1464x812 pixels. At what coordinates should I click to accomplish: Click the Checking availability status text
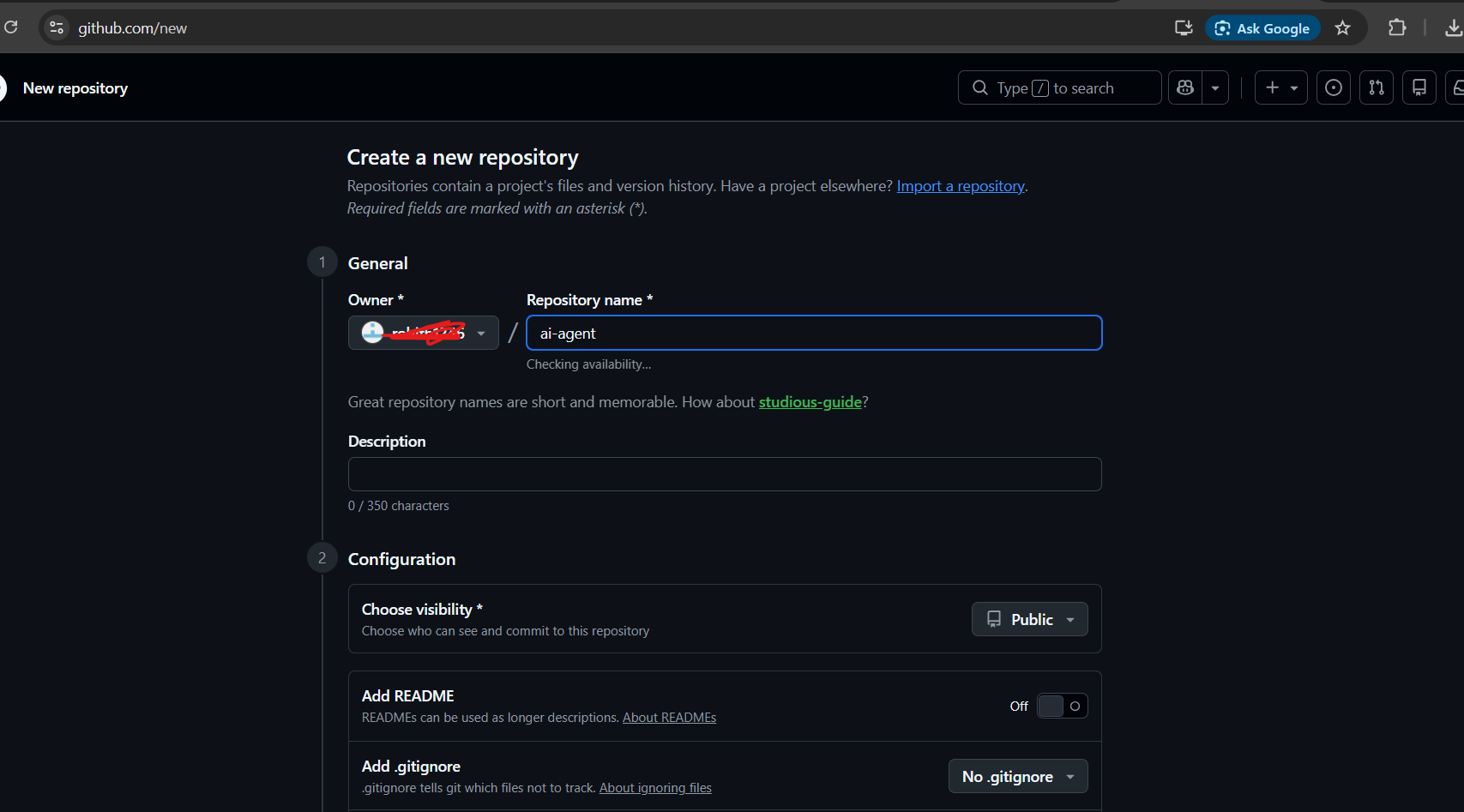point(588,364)
